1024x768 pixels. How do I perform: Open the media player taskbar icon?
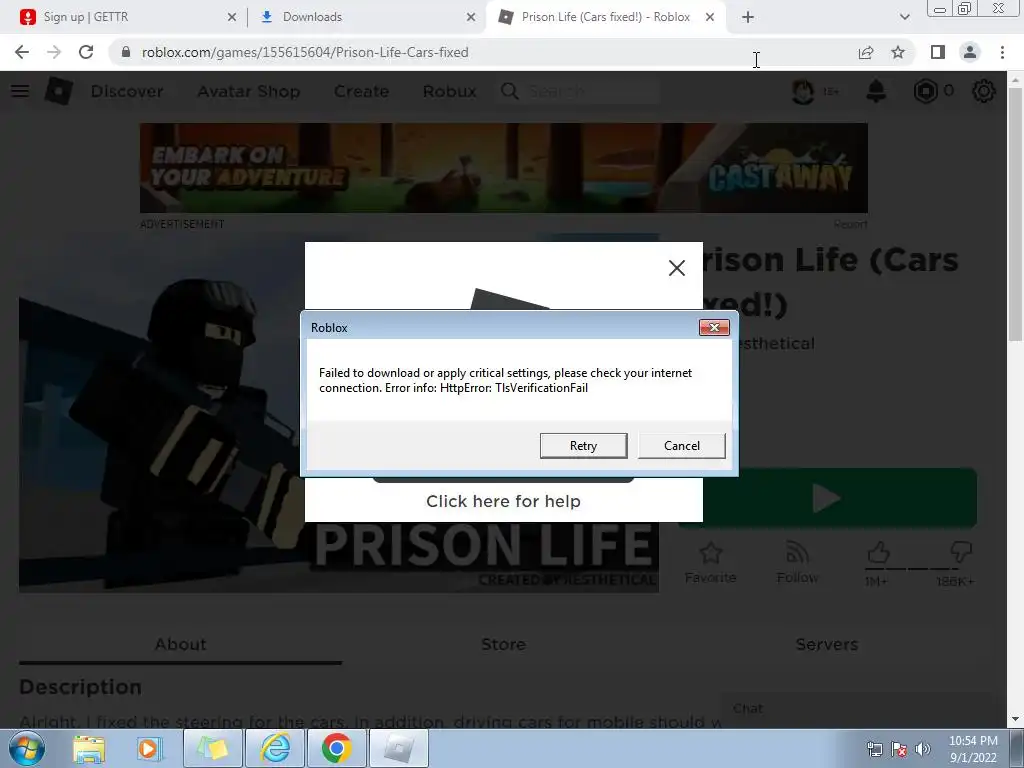click(149, 748)
